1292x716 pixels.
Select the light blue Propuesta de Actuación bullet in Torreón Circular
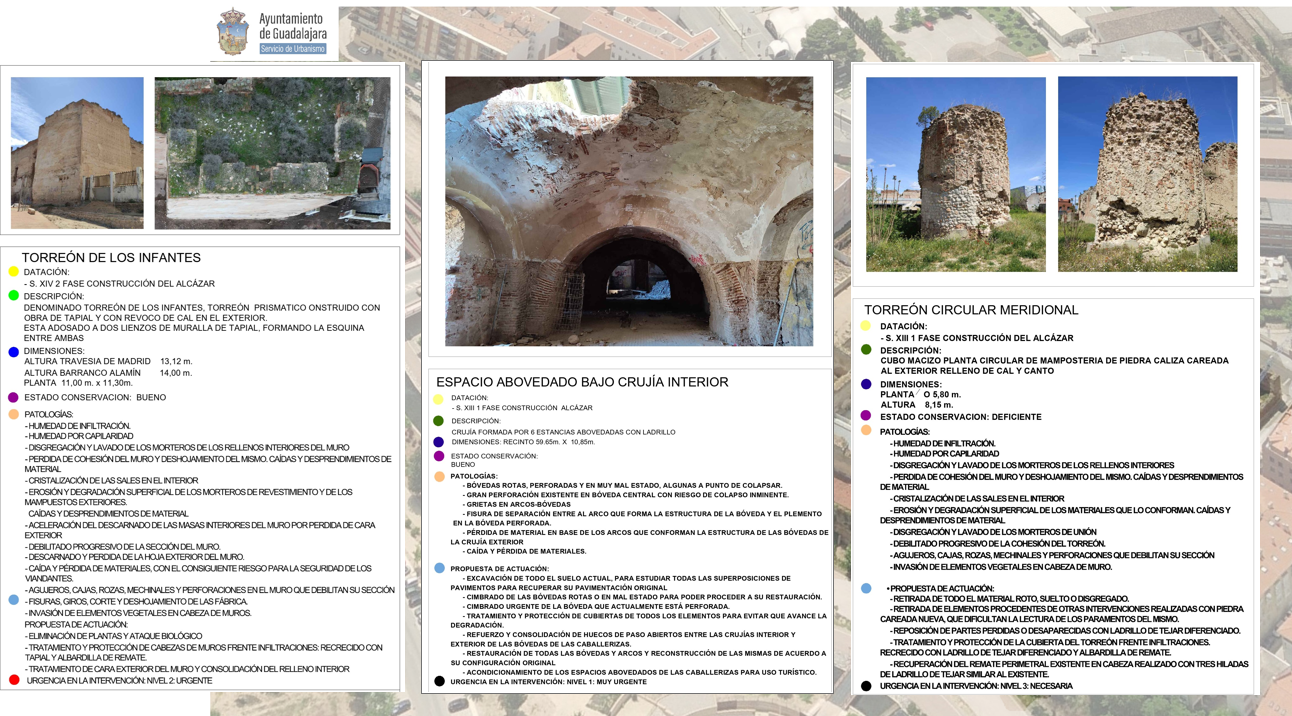click(x=866, y=589)
